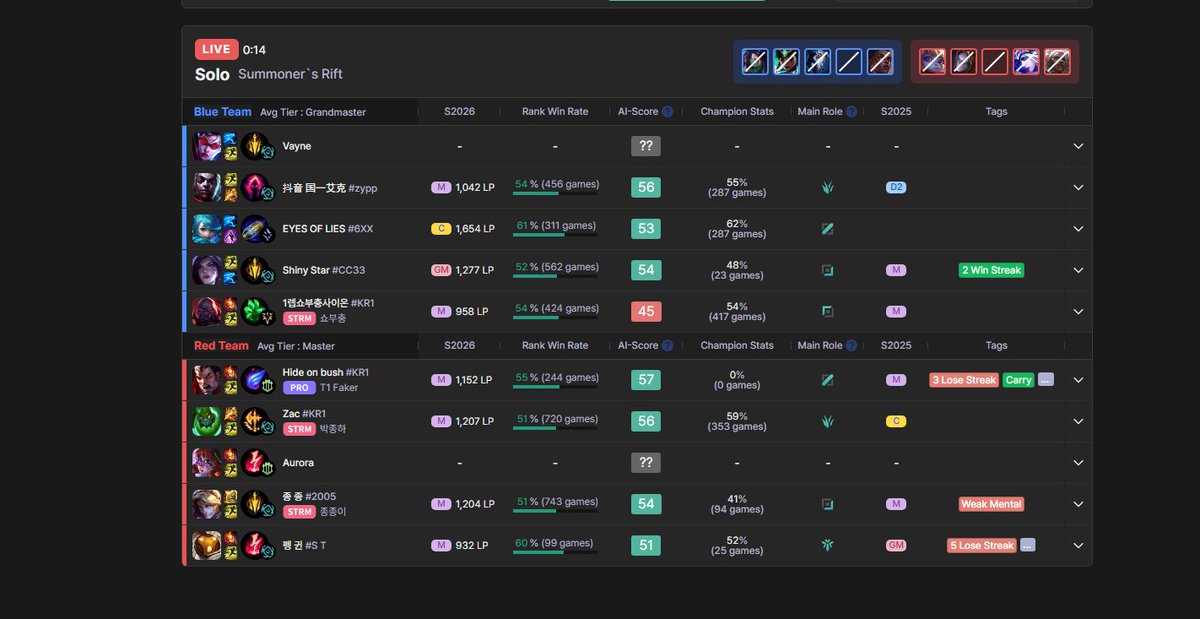Screen dimensions: 1200x619
Task: Click Tags header in Red Team section
Action: [996, 345]
